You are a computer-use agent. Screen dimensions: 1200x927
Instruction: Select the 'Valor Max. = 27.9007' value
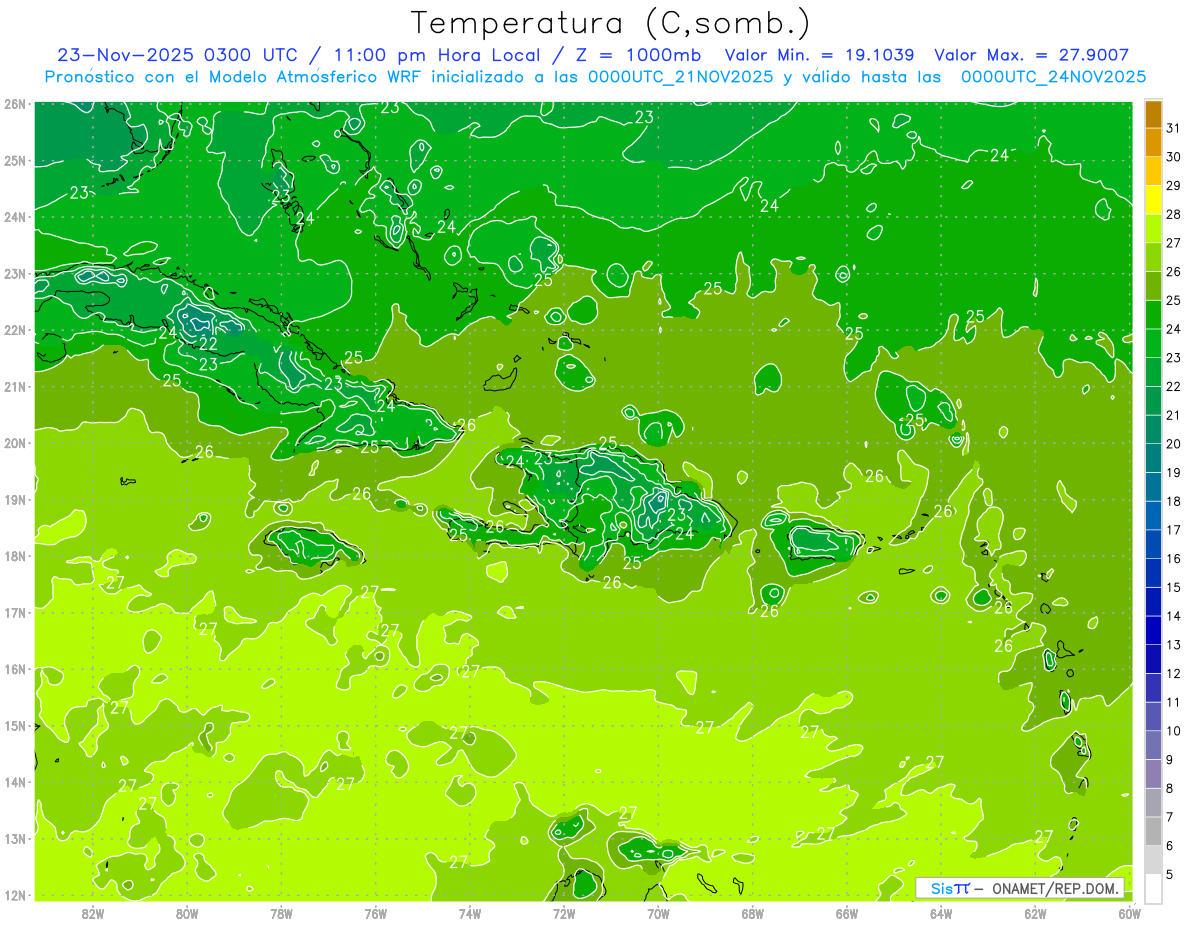pyautogui.click(x=1032, y=55)
